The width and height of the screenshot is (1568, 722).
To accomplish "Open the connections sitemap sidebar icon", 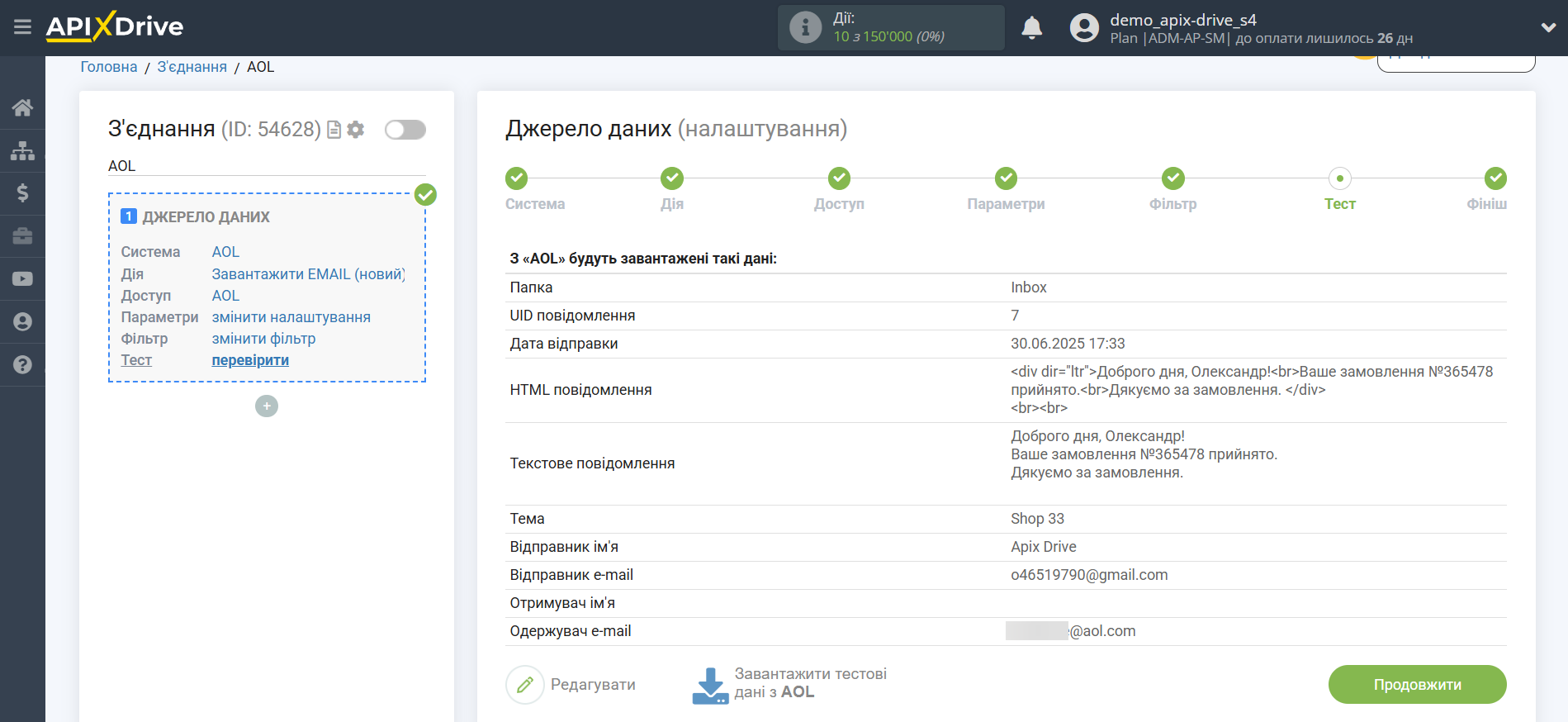I will tap(22, 150).
